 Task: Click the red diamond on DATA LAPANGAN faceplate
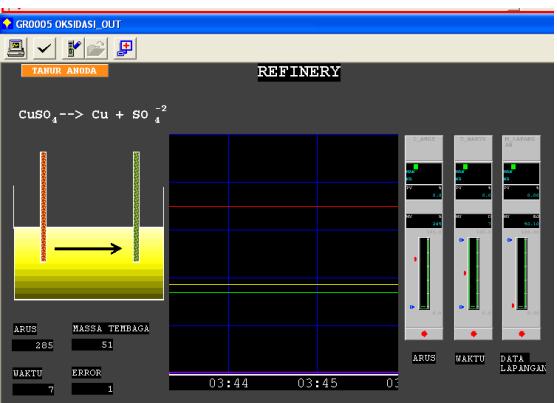coord(521,334)
